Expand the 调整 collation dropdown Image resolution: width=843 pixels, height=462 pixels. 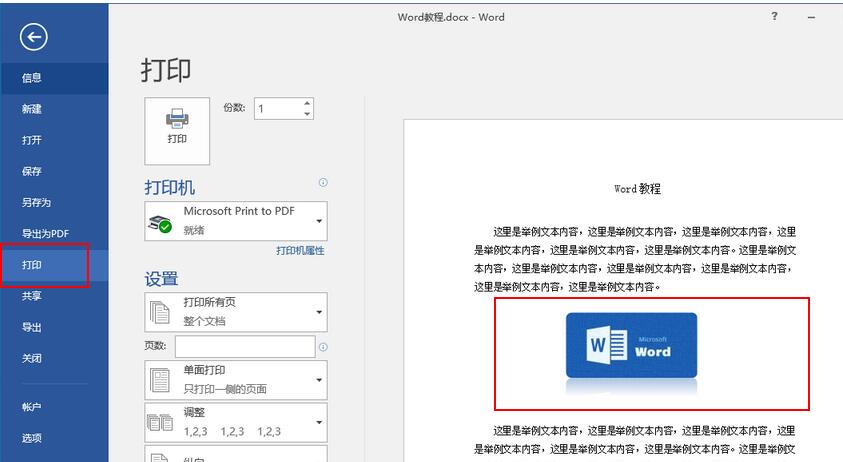(x=319, y=422)
